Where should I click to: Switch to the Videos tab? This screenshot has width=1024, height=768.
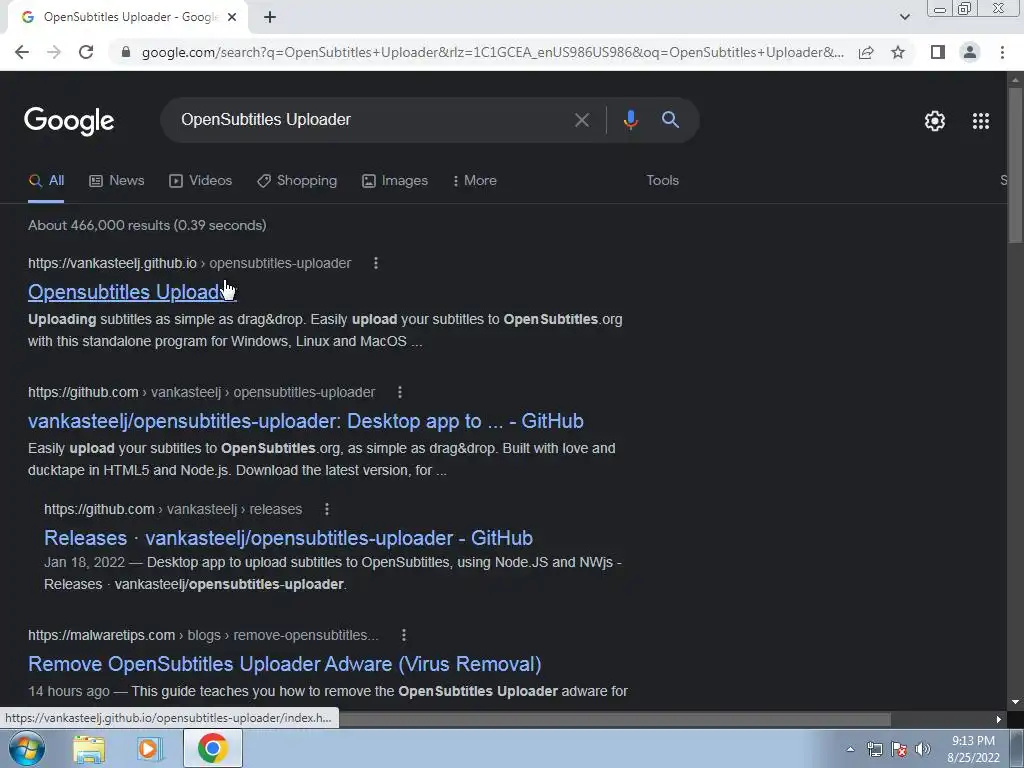coord(200,181)
